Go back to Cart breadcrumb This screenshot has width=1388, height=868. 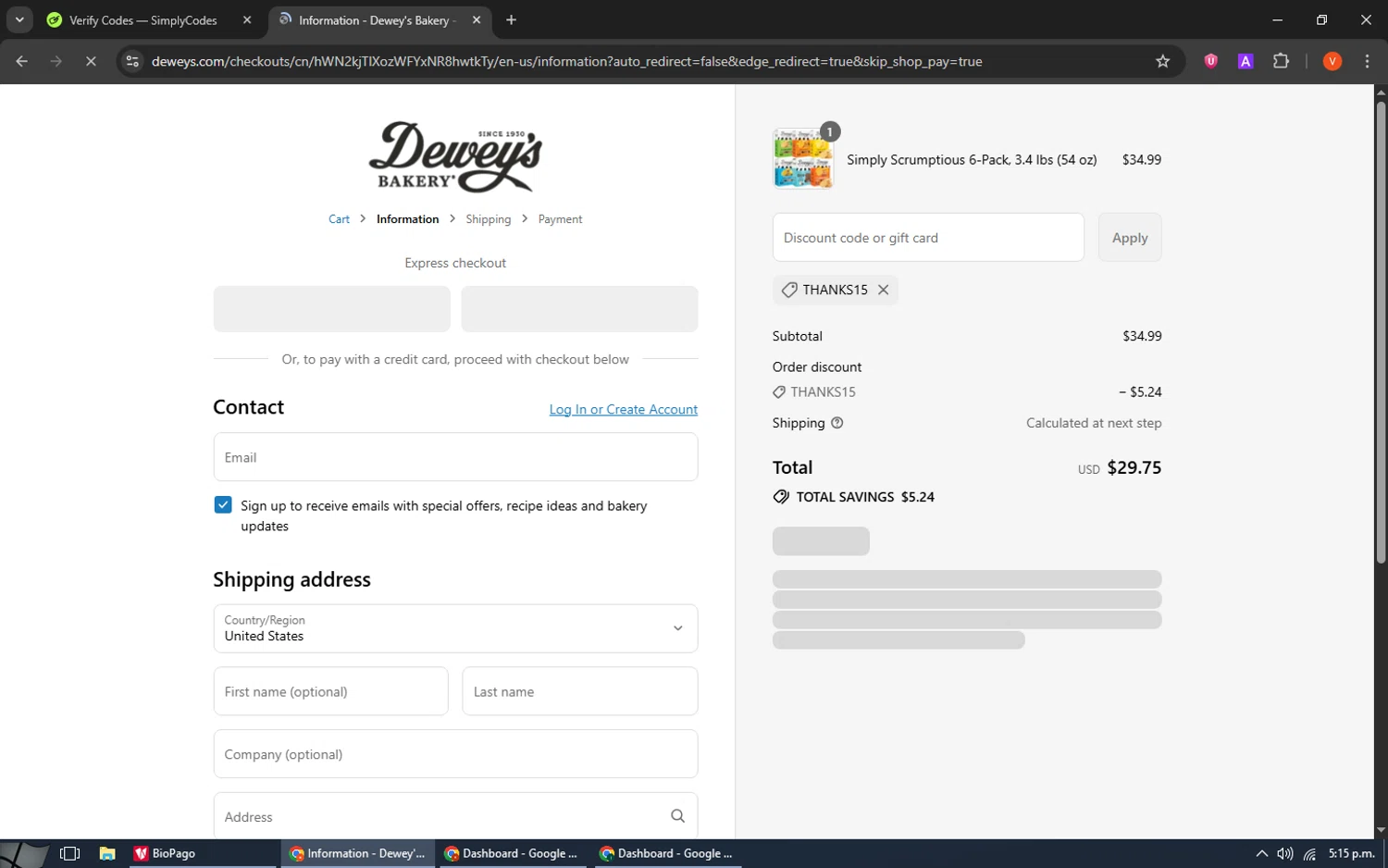click(339, 219)
